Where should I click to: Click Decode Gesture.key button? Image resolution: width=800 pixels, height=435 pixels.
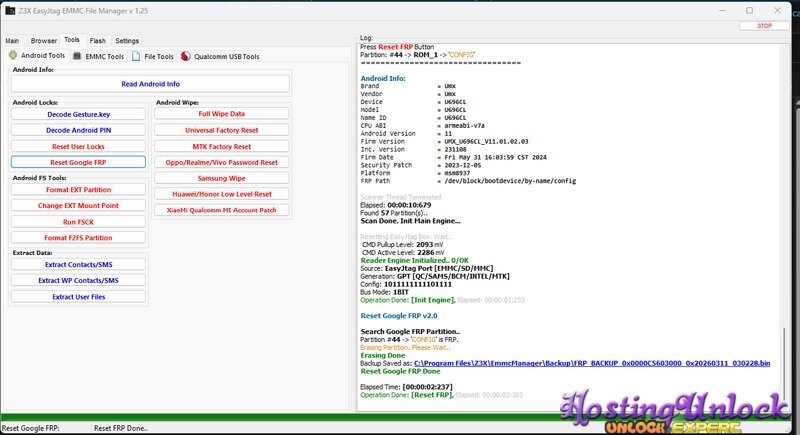(78, 114)
